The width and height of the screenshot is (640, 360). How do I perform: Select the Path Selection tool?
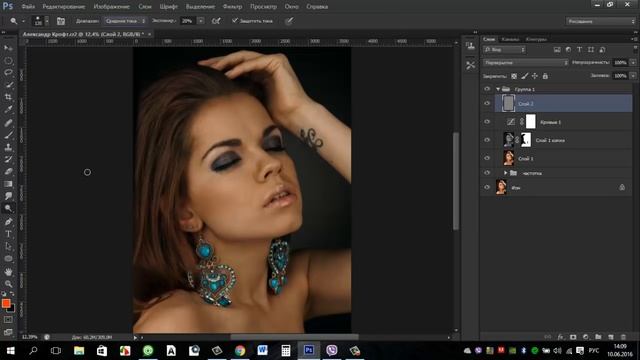point(8,247)
